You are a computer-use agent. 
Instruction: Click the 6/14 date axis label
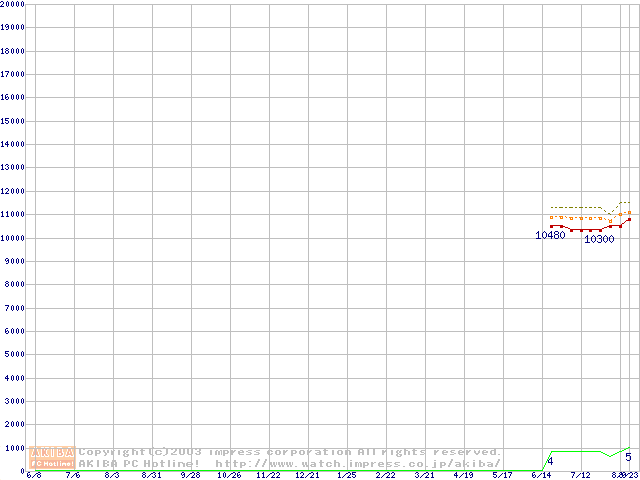541,476
